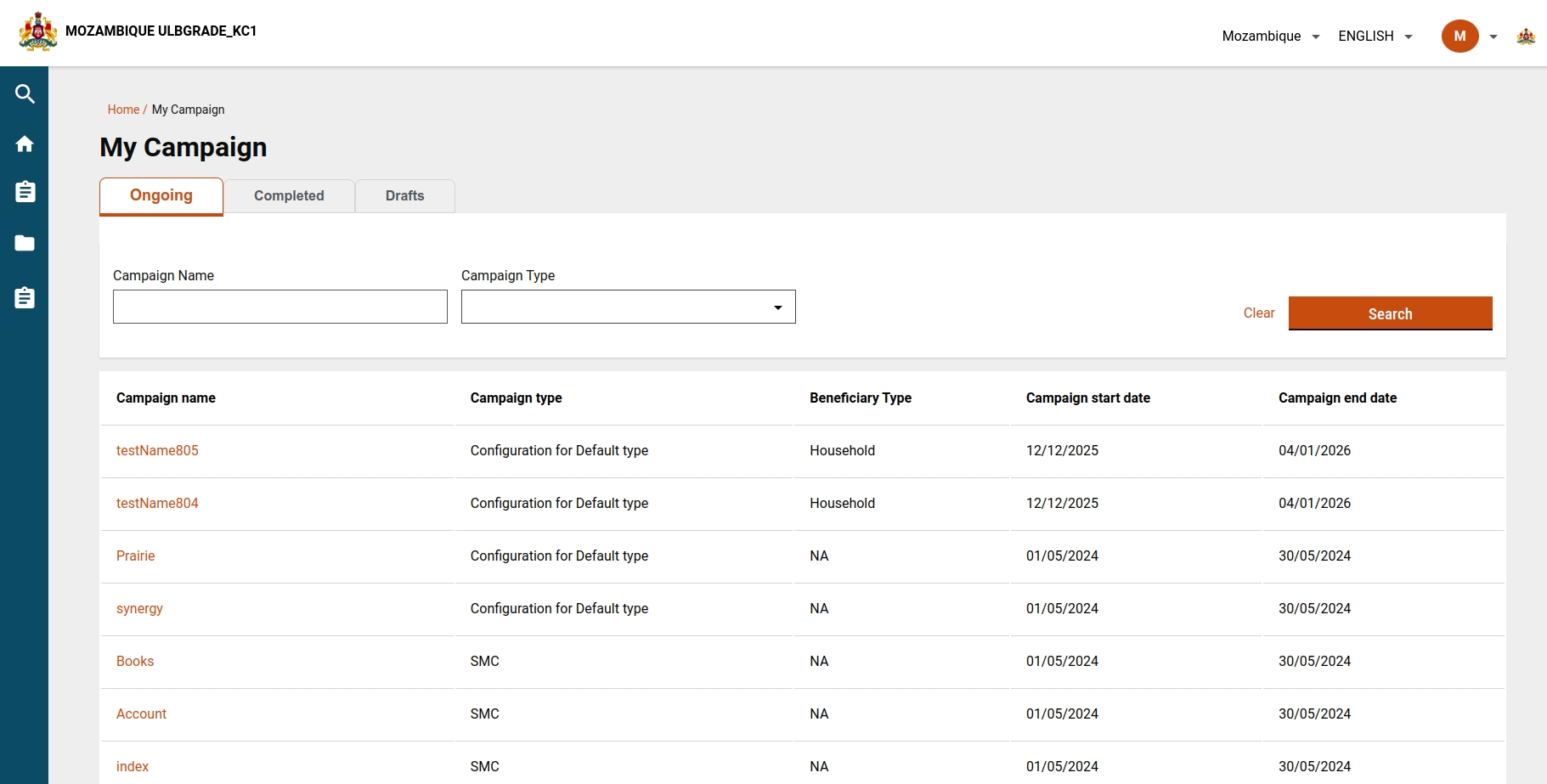This screenshot has width=1547, height=784.
Task: Click the upper clipboard icon in sidebar
Action: tap(25, 192)
